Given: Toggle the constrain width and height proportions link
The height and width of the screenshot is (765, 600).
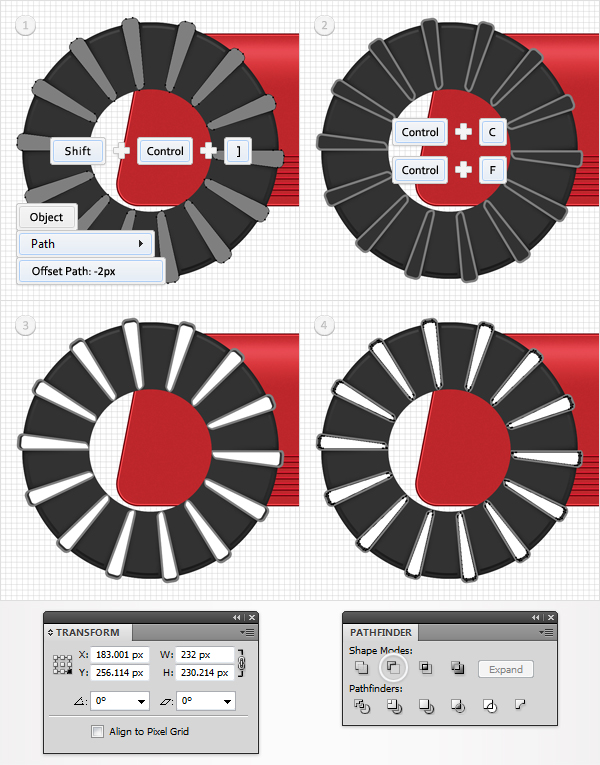Looking at the screenshot, I should coord(240,663).
